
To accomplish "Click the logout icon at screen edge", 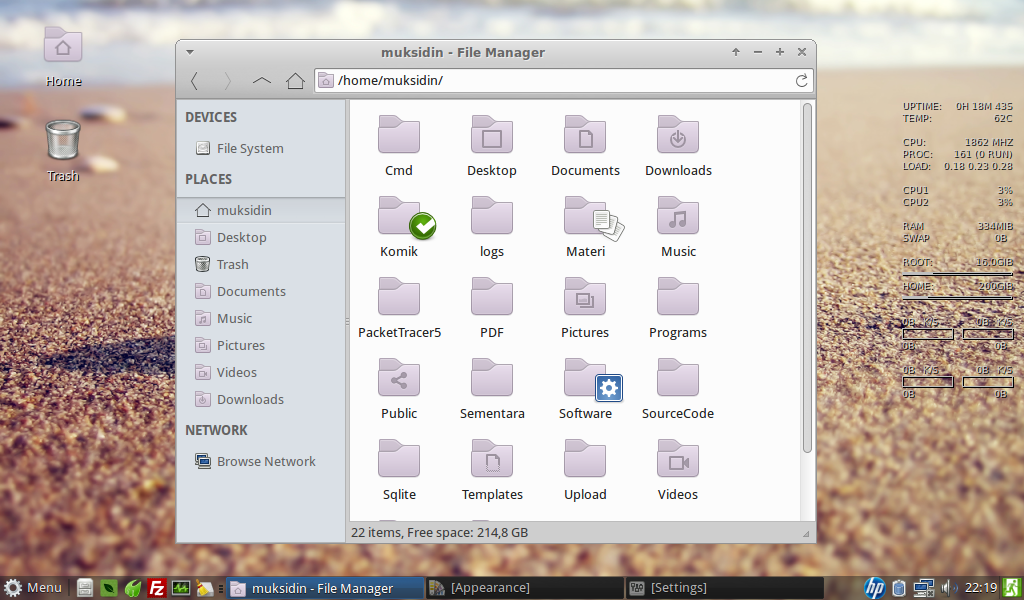I will (1013, 588).
